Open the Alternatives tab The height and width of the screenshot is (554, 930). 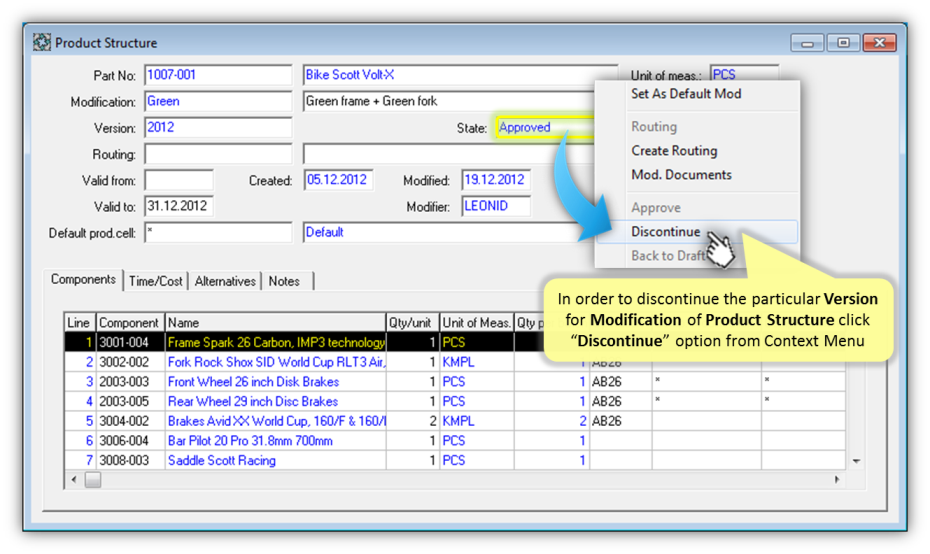click(x=225, y=281)
